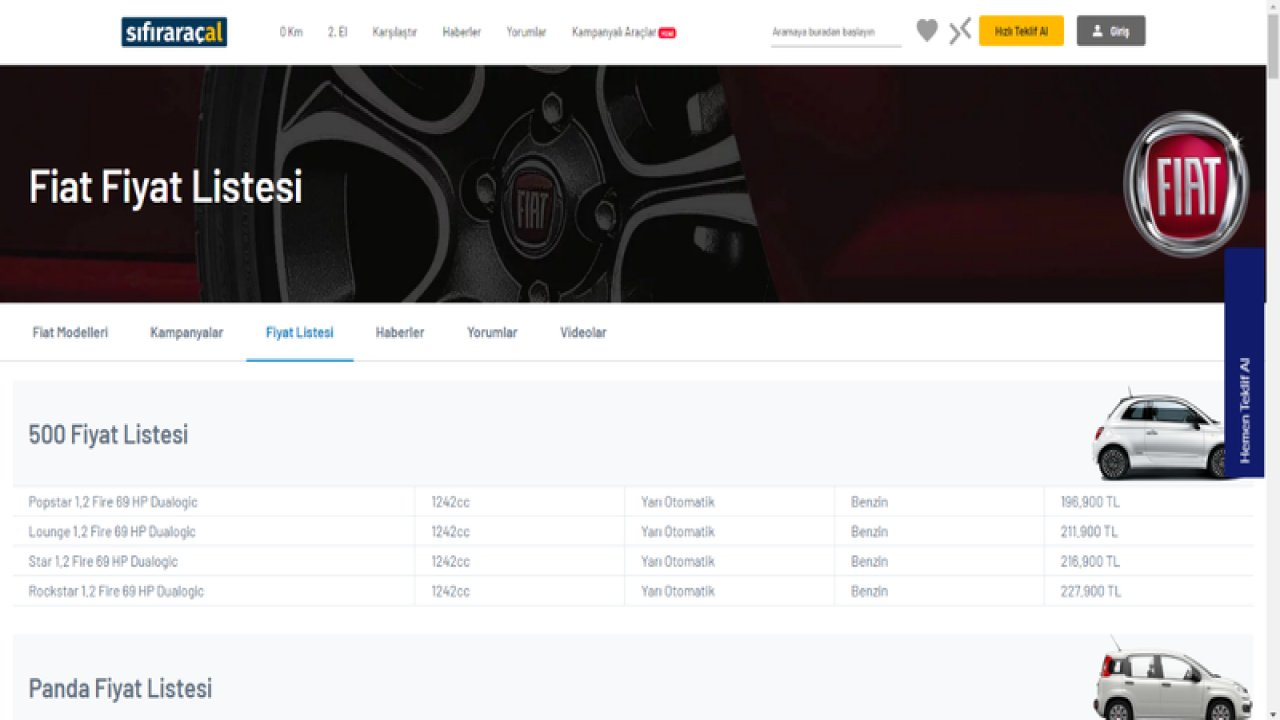Open Rockstar 1,2 Fire 69 HP Dualogic
The height and width of the screenshot is (720, 1280).
click(x=116, y=591)
